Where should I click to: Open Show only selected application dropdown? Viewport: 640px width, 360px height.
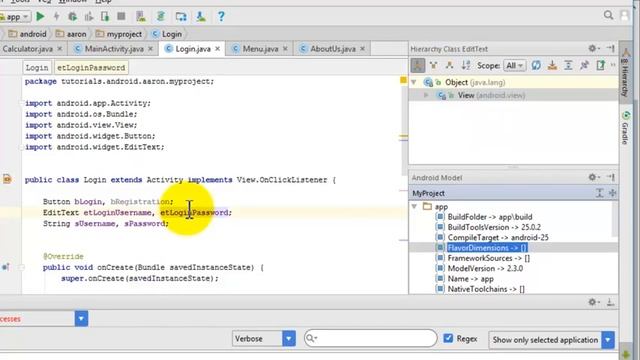coord(551,340)
